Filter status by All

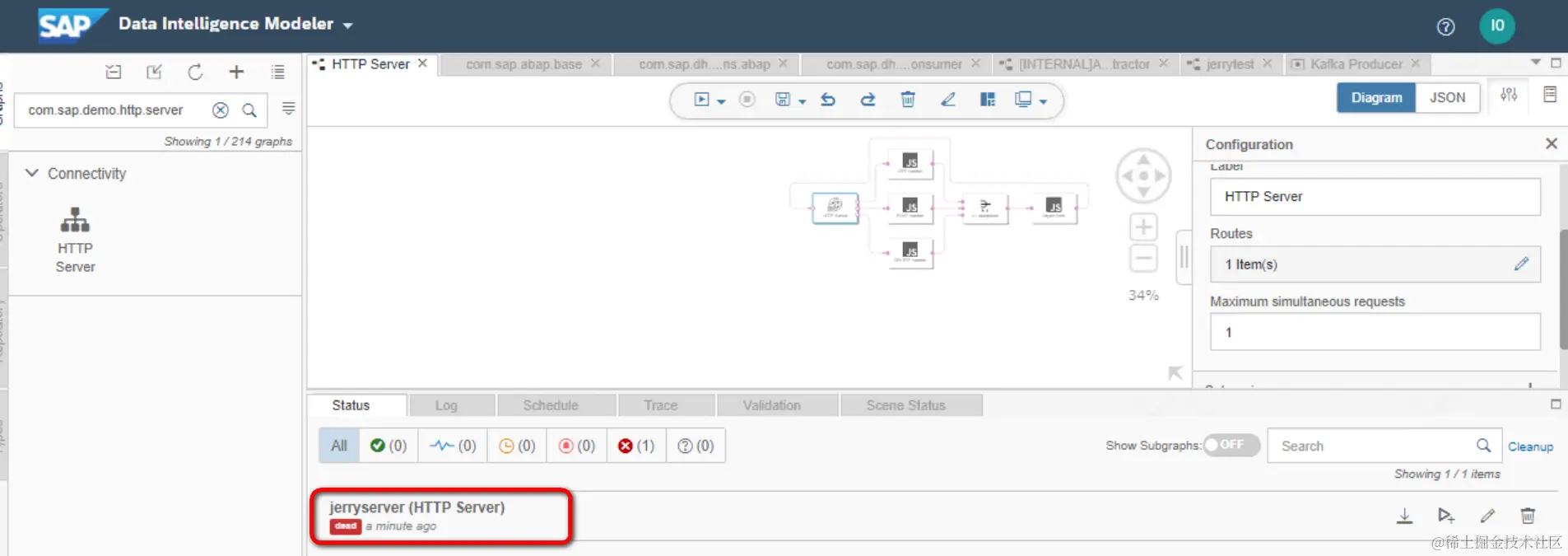tap(339, 446)
